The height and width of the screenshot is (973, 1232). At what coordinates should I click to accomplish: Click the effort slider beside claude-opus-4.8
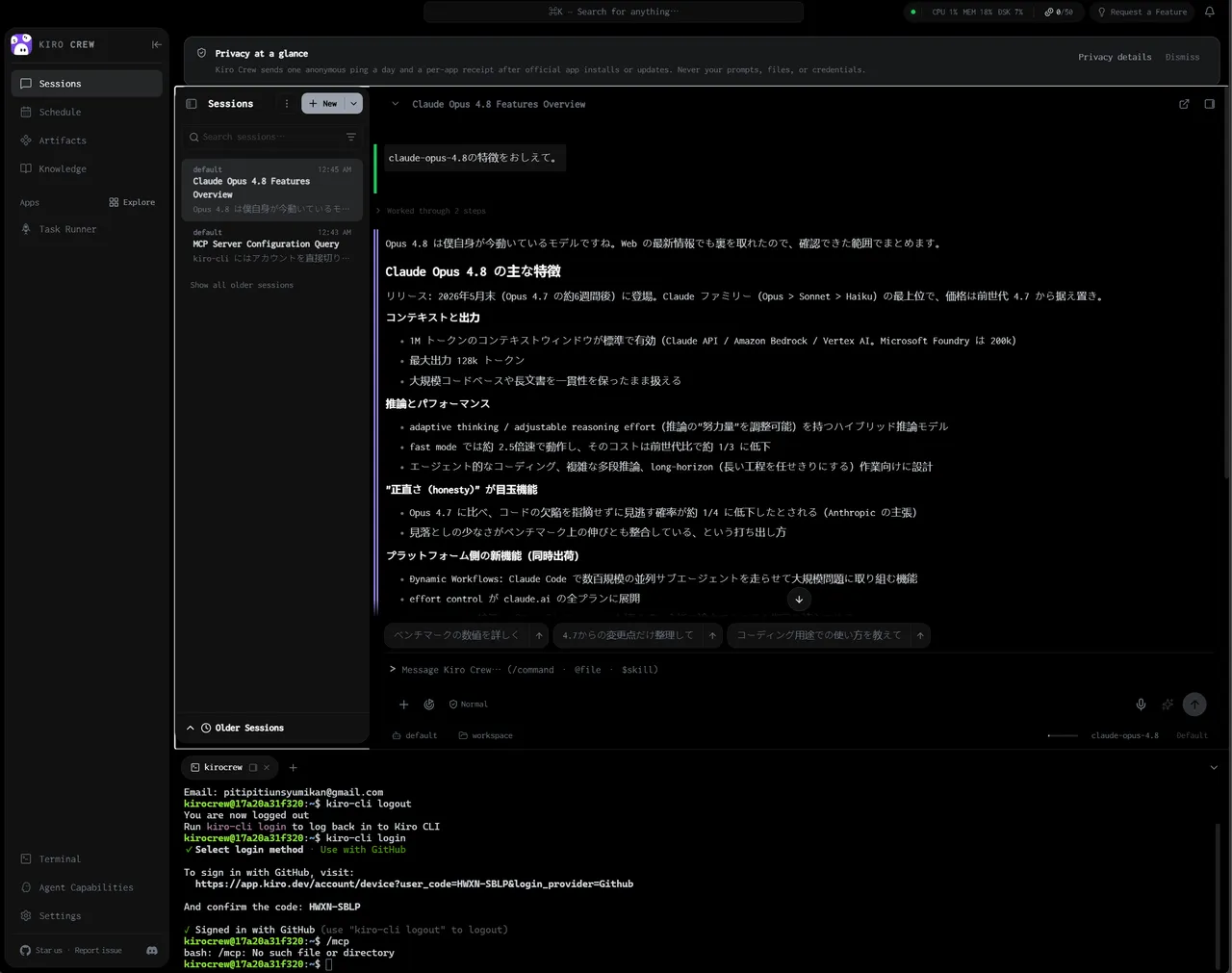pos(1063,735)
